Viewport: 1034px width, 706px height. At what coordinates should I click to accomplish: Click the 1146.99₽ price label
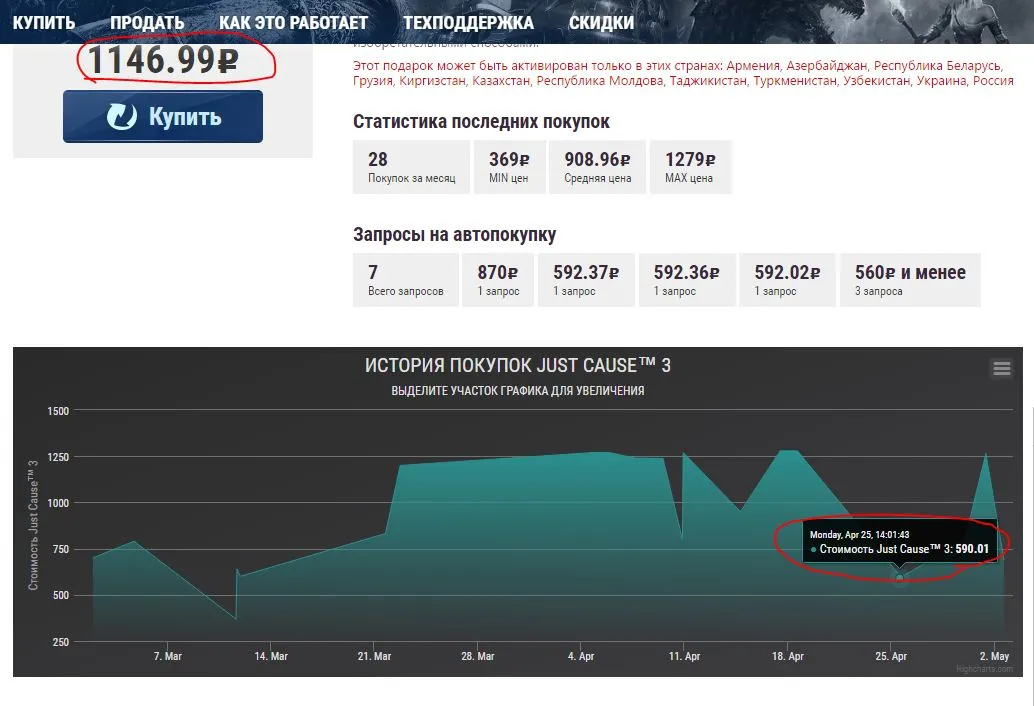tap(163, 60)
